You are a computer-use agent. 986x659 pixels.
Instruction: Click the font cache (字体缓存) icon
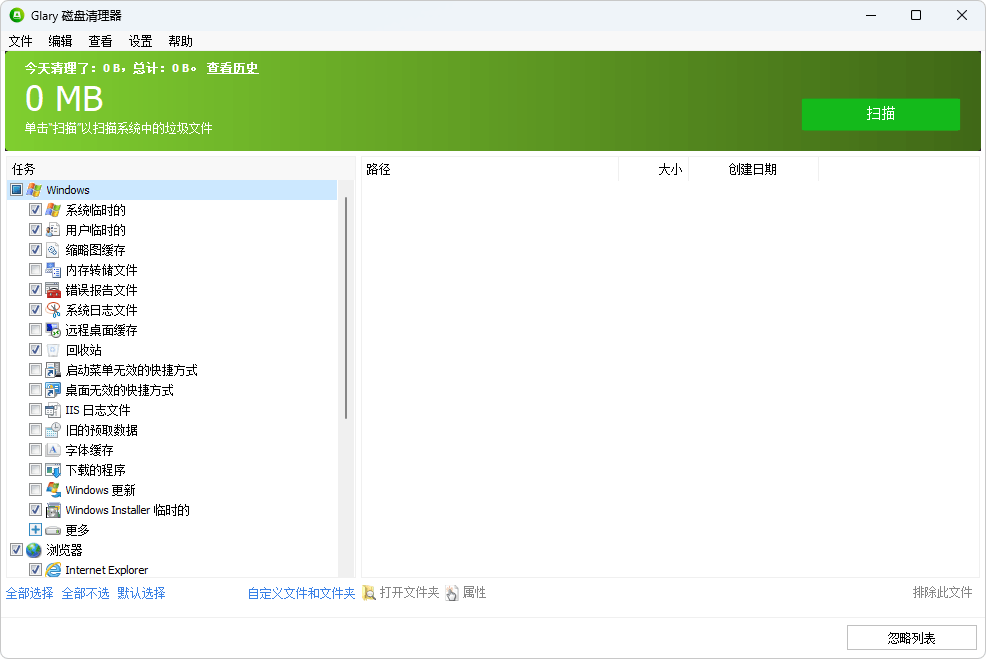pos(53,450)
